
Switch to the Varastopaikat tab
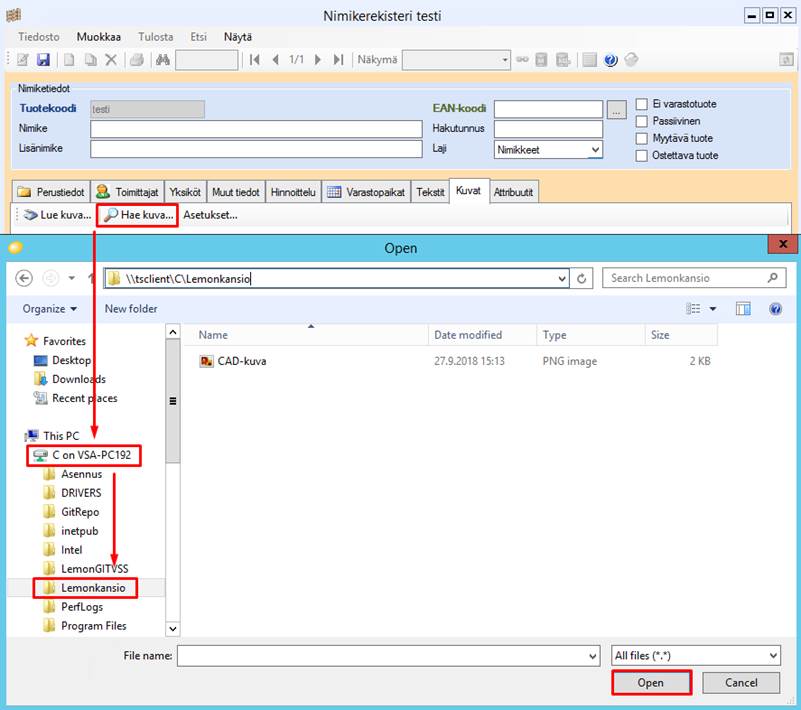pyautogui.click(x=366, y=192)
